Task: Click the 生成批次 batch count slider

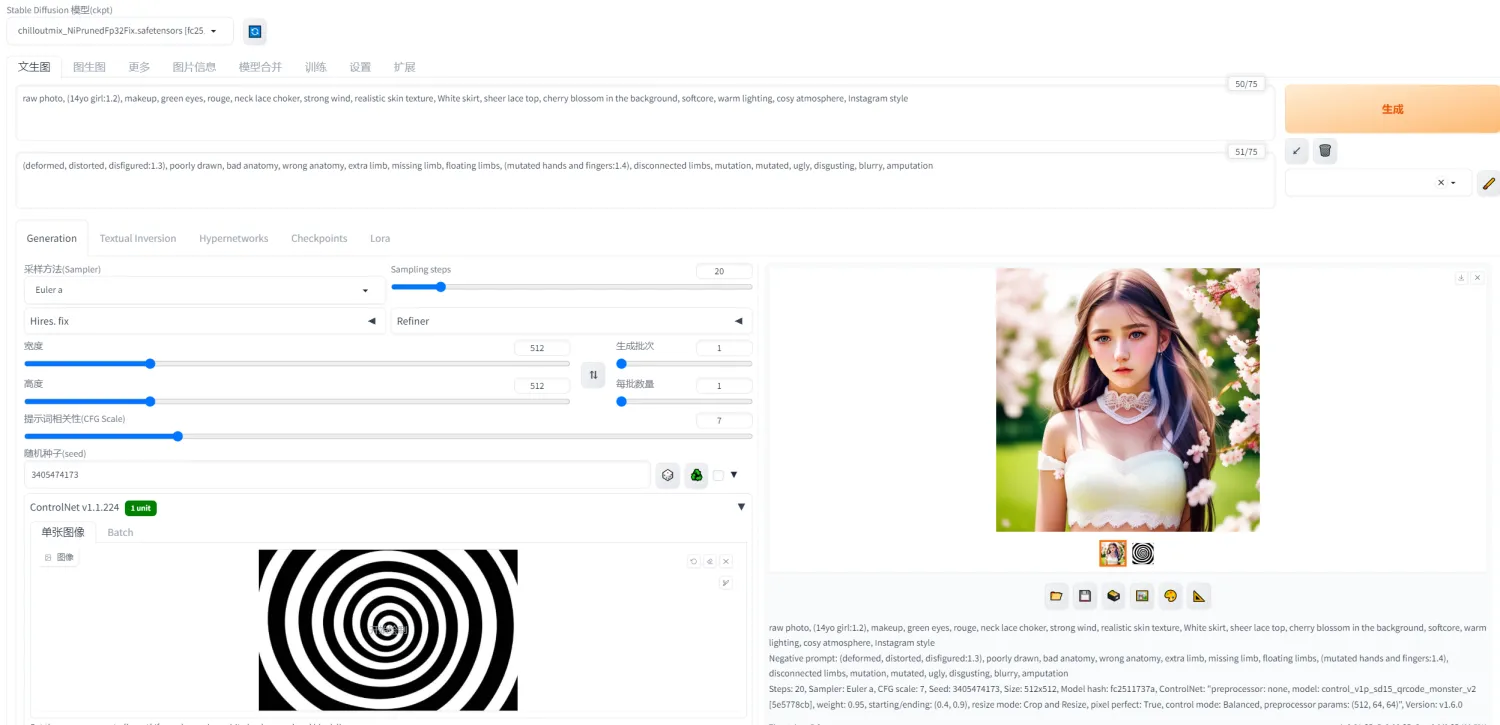Action: coord(684,364)
